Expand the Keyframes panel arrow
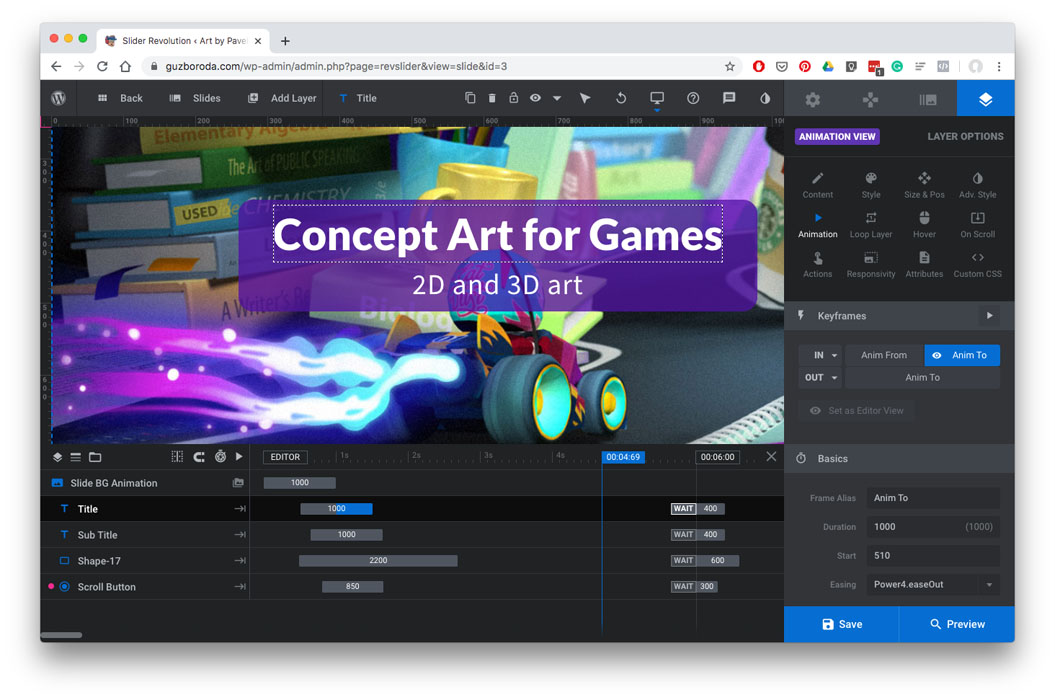 [x=989, y=316]
